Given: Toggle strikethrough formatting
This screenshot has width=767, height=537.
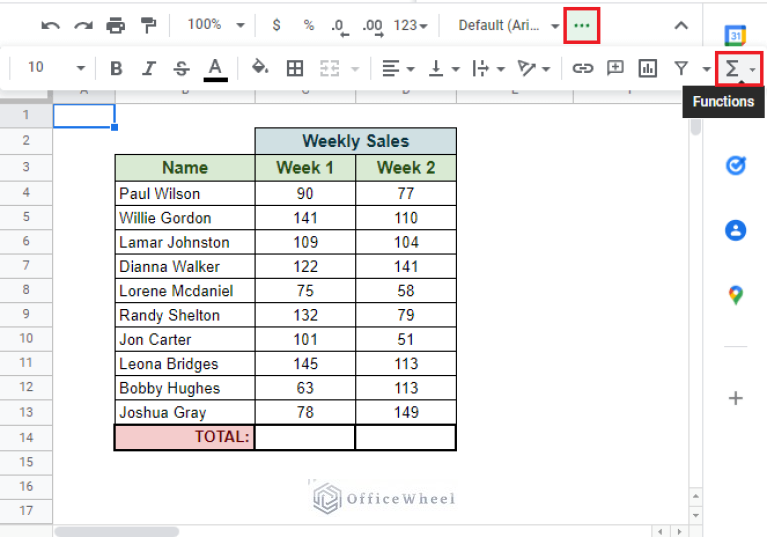Looking at the screenshot, I should point(181,68).
